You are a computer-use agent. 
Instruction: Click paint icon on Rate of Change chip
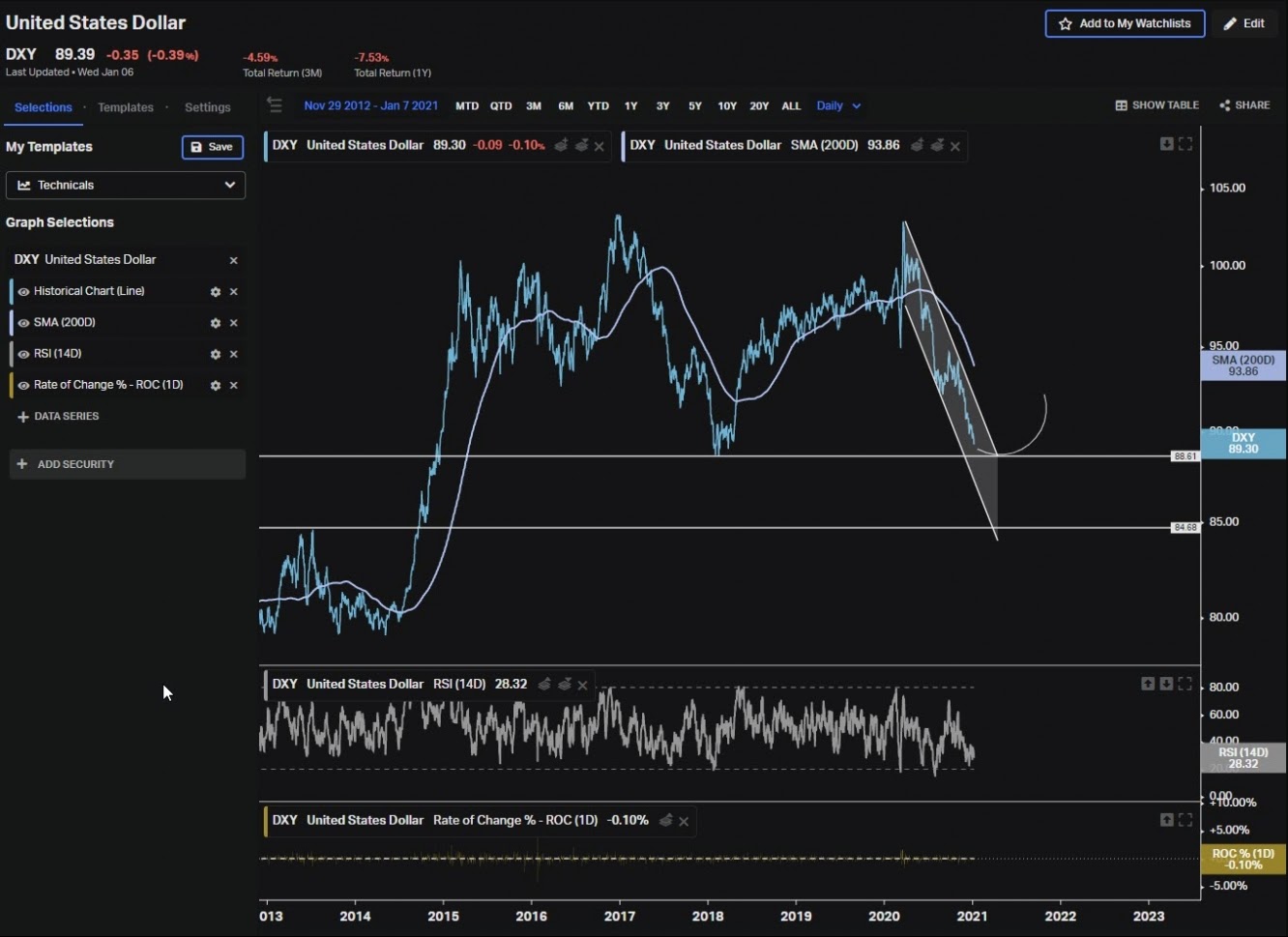pos(665,820)
